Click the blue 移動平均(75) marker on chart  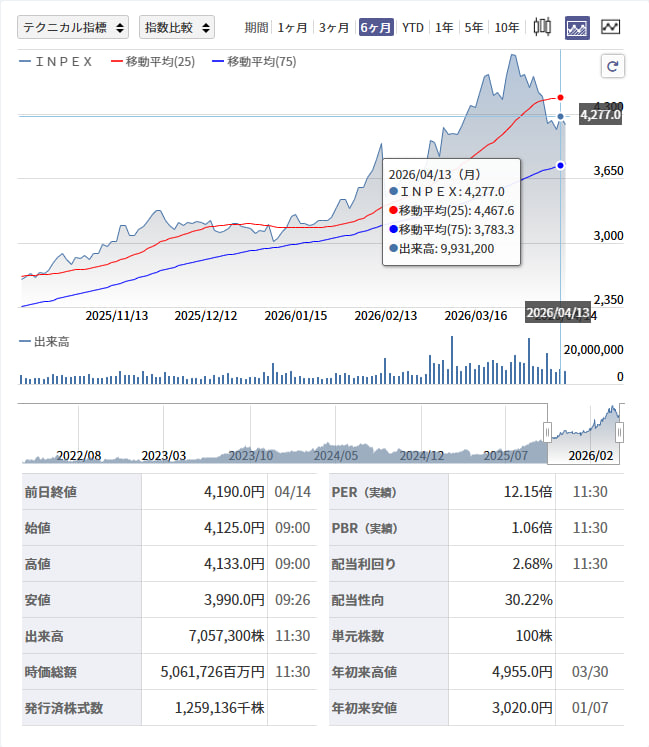pyautogui.click(x=560, y=165)
